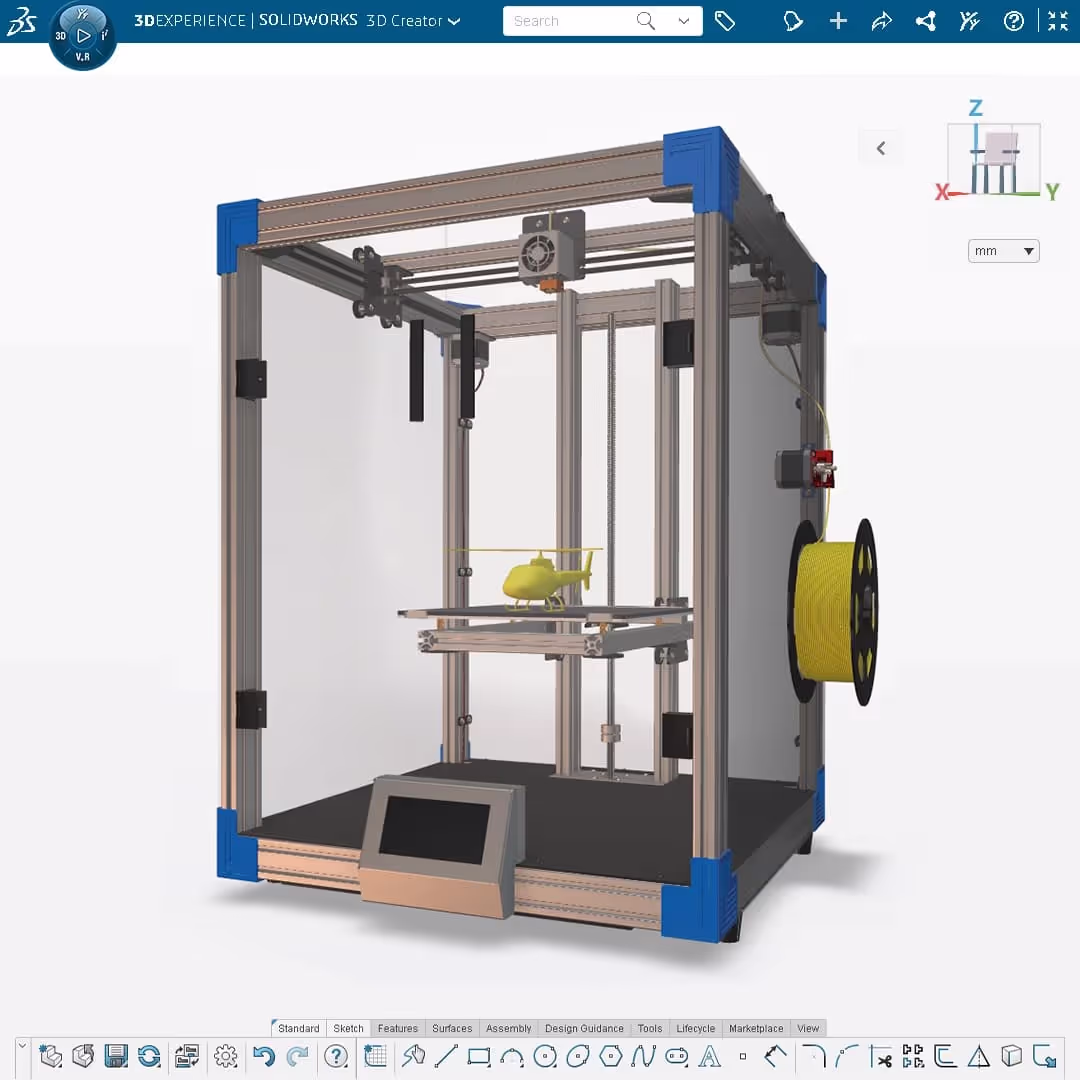
Task: Switch to the Features tab
Action: (x=397, y=1028)
